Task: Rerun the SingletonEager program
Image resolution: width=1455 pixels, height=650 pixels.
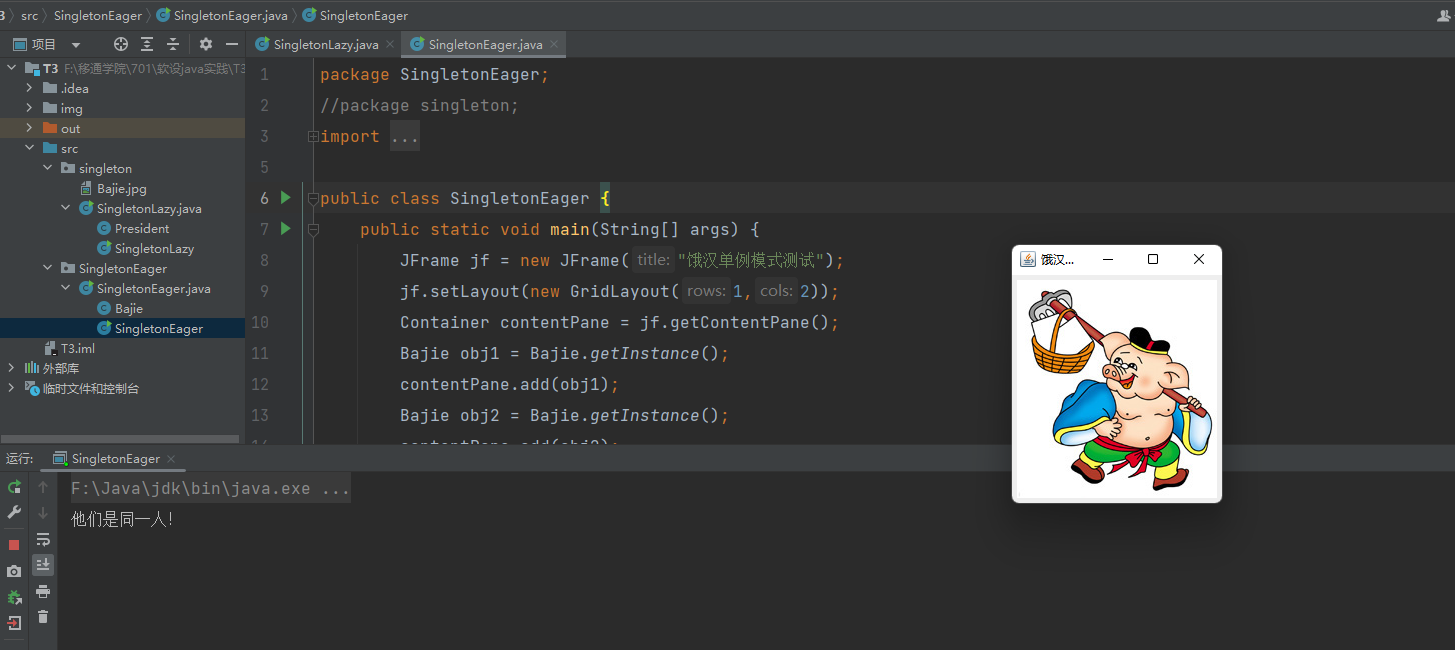Action: click(x=14, y=487)
